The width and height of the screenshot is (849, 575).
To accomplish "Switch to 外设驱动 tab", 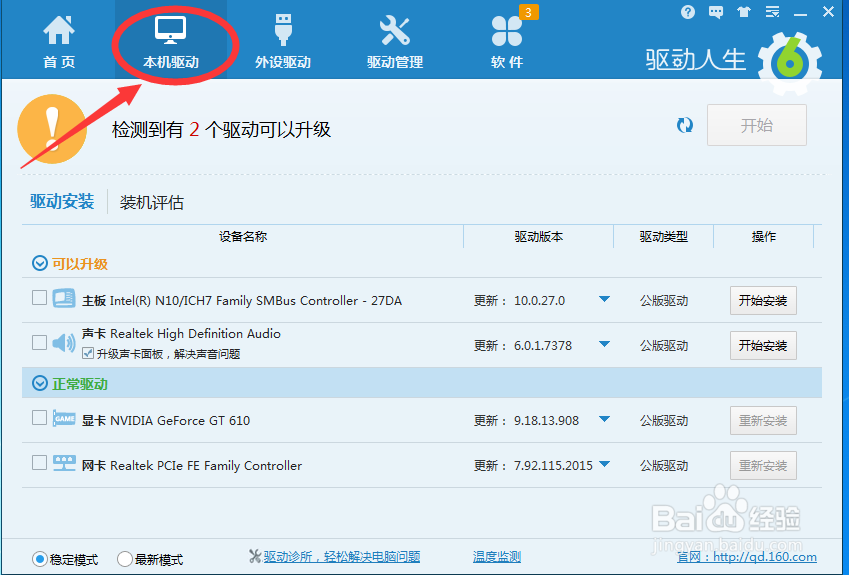I will coord(283,42).
